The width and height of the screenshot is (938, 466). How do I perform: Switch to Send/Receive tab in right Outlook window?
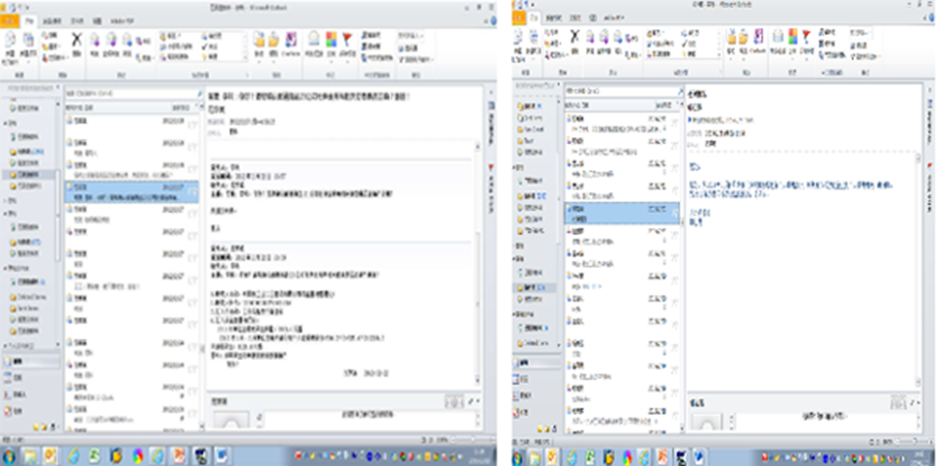pos(556,19)
